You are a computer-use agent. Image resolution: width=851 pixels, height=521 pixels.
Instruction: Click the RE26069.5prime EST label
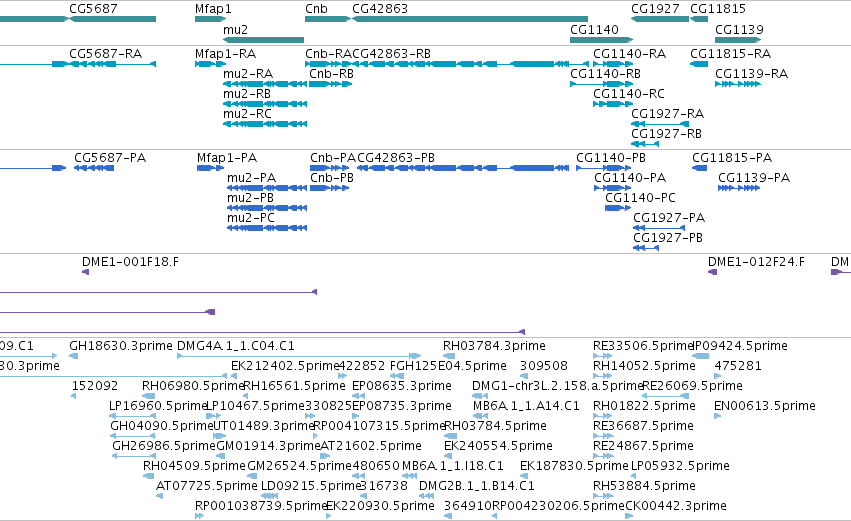click(x=693, y=386)
